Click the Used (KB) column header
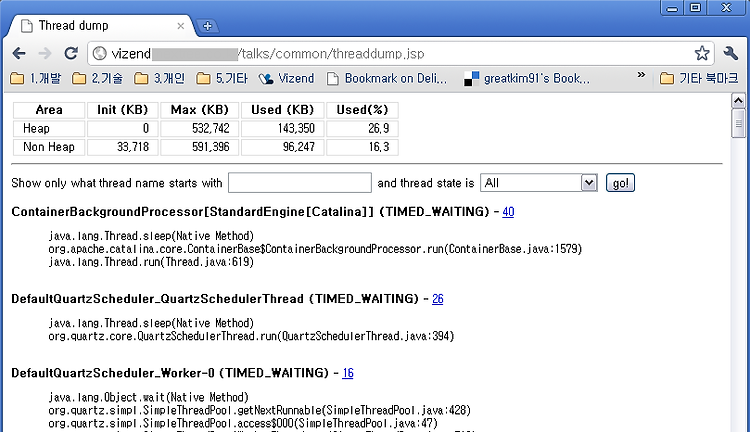The height and width of the screenshot is (432, 750). [282, 110]
